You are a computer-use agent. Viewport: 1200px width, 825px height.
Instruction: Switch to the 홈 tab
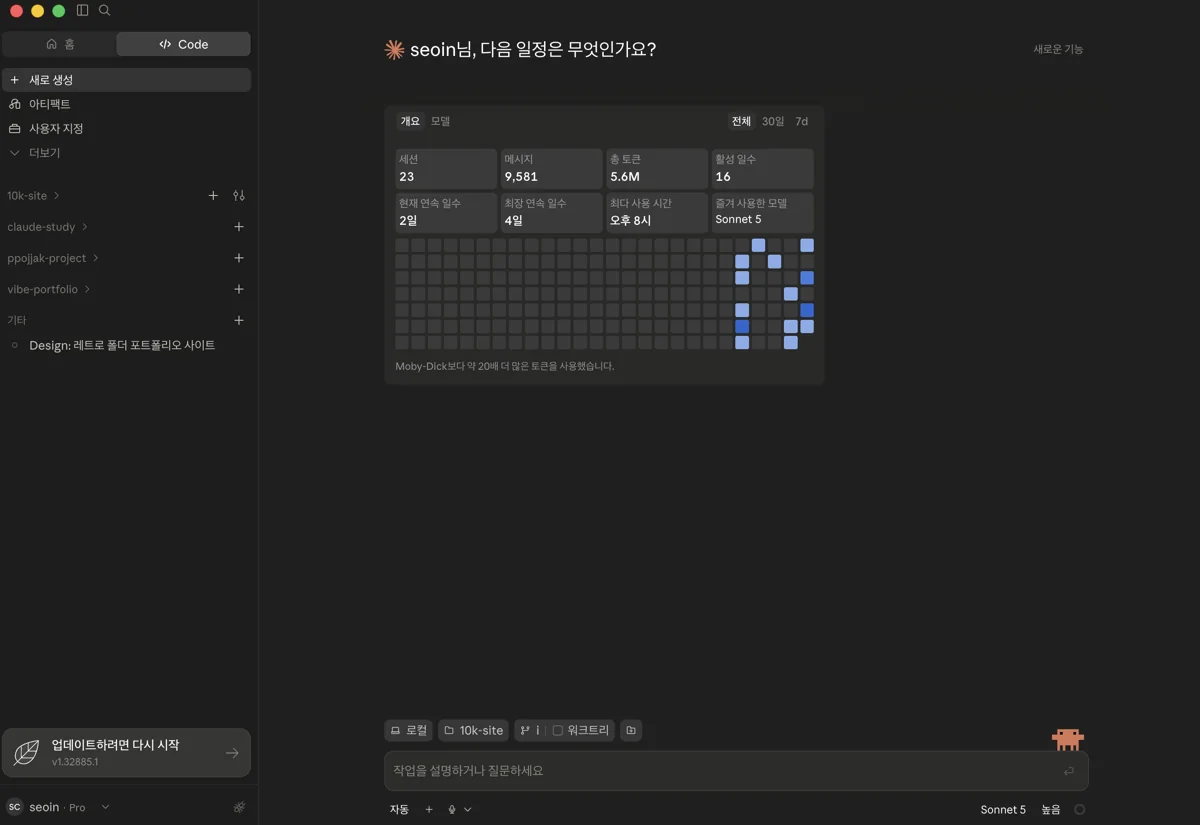point(60,44)
